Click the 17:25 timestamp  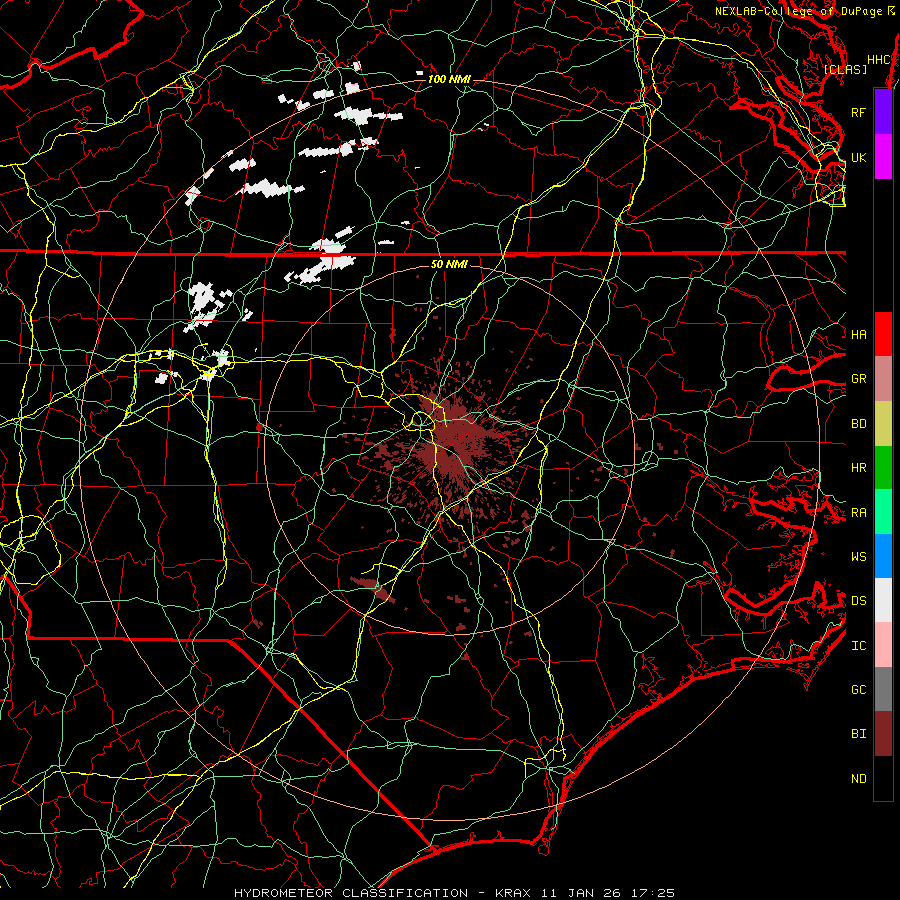655,893
